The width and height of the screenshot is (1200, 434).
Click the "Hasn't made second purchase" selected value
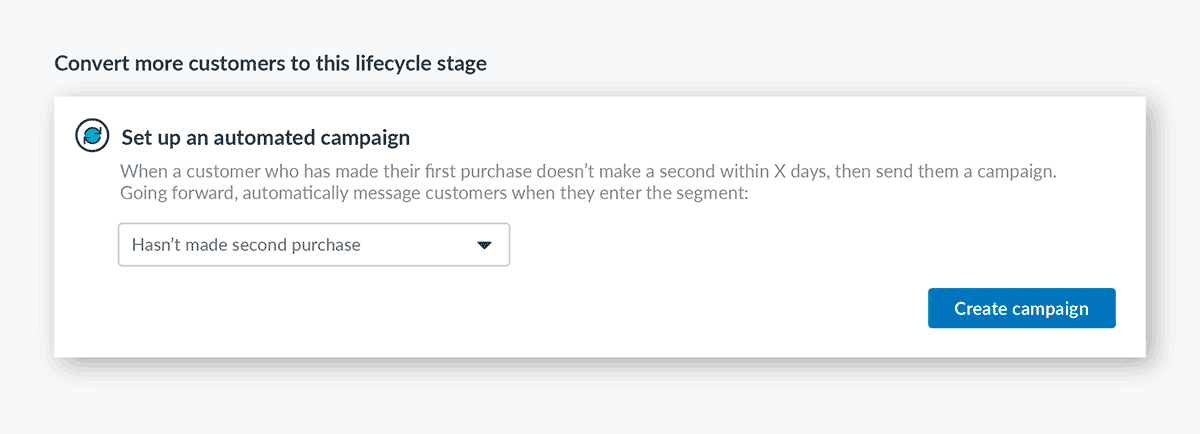tap(246, 244)
